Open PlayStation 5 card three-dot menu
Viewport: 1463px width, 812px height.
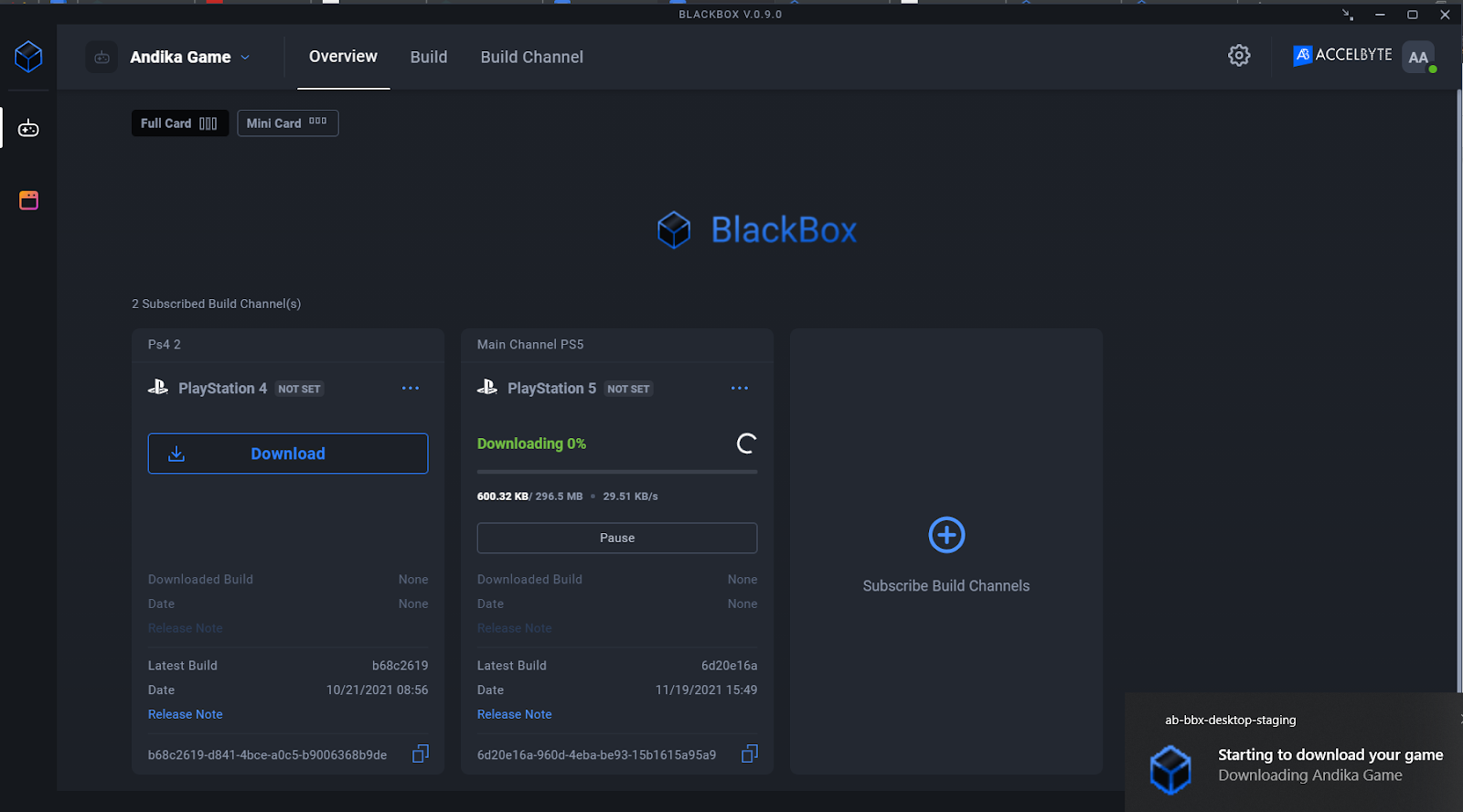pos(740,389)
